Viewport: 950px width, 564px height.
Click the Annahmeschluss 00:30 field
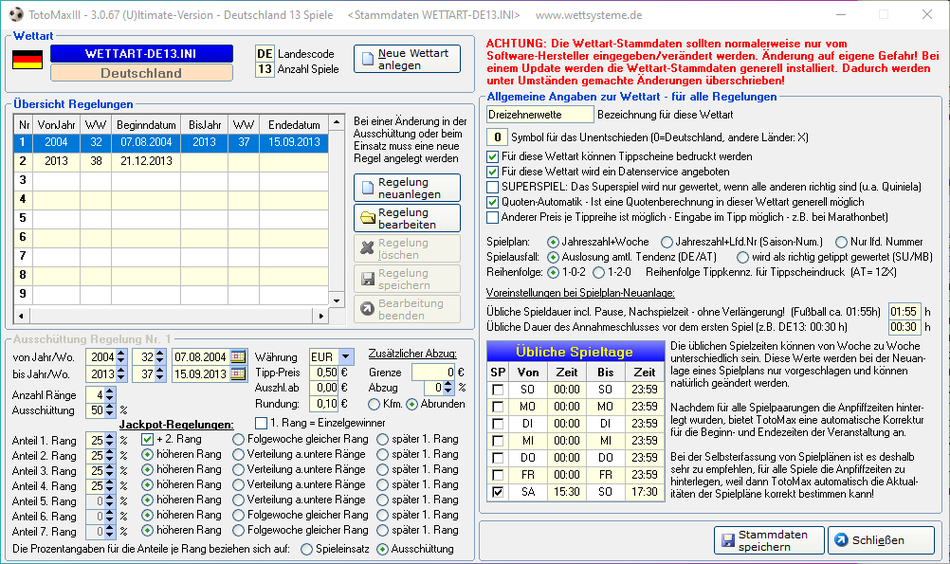(x=904, y=327)
